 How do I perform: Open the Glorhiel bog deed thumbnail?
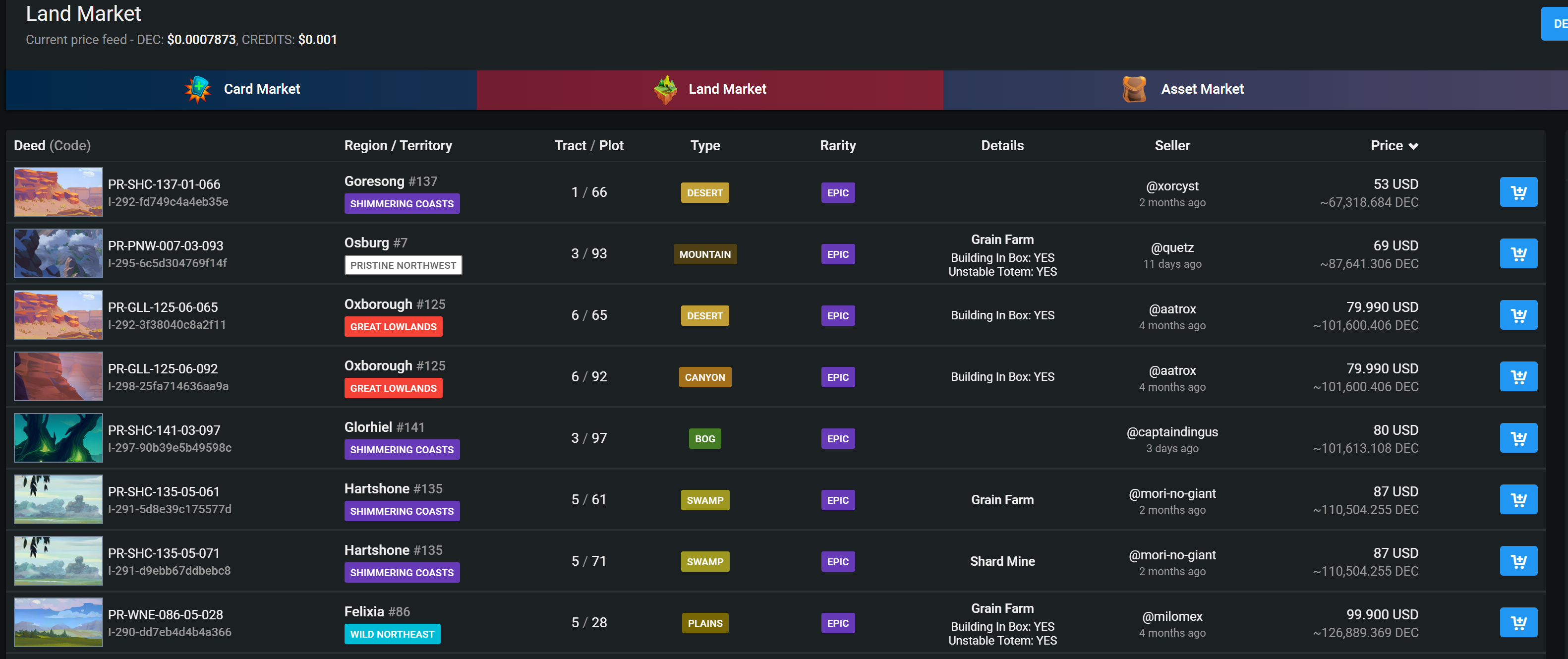[x=58, y=438]
